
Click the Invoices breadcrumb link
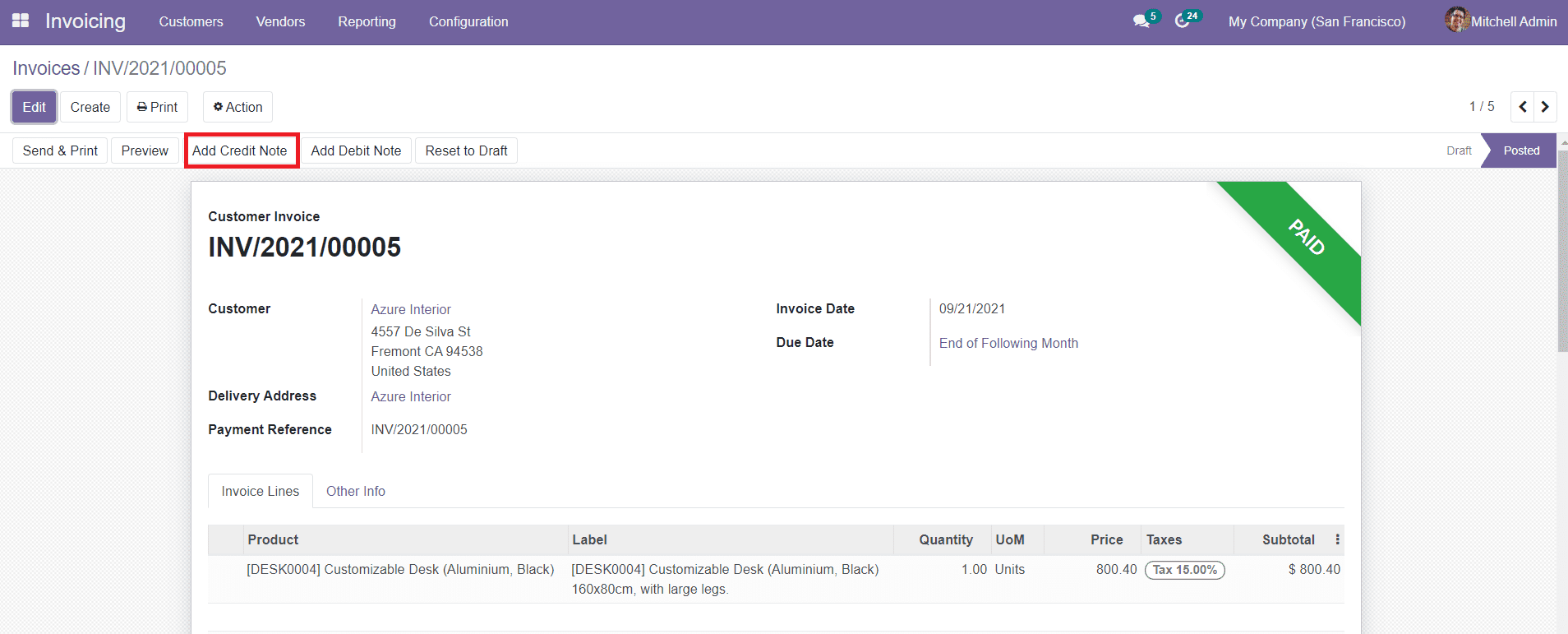46,68
